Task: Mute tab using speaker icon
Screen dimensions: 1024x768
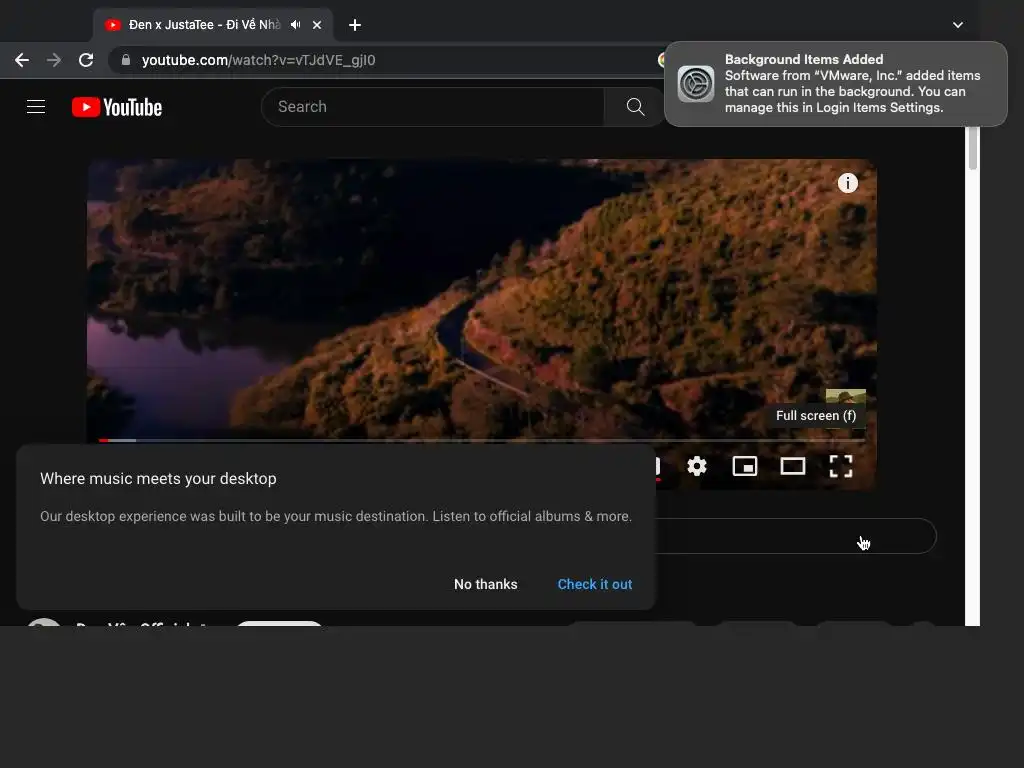Action: [x=296, y=25]
